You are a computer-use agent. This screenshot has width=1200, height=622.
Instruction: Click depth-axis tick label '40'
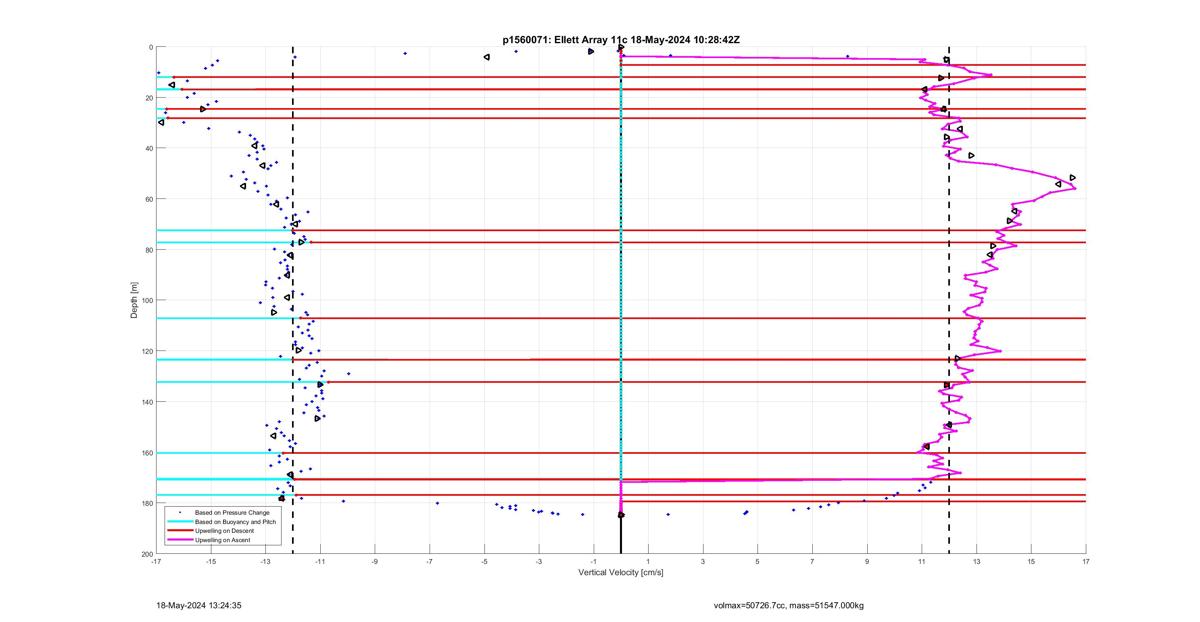(x=148, y=148)
